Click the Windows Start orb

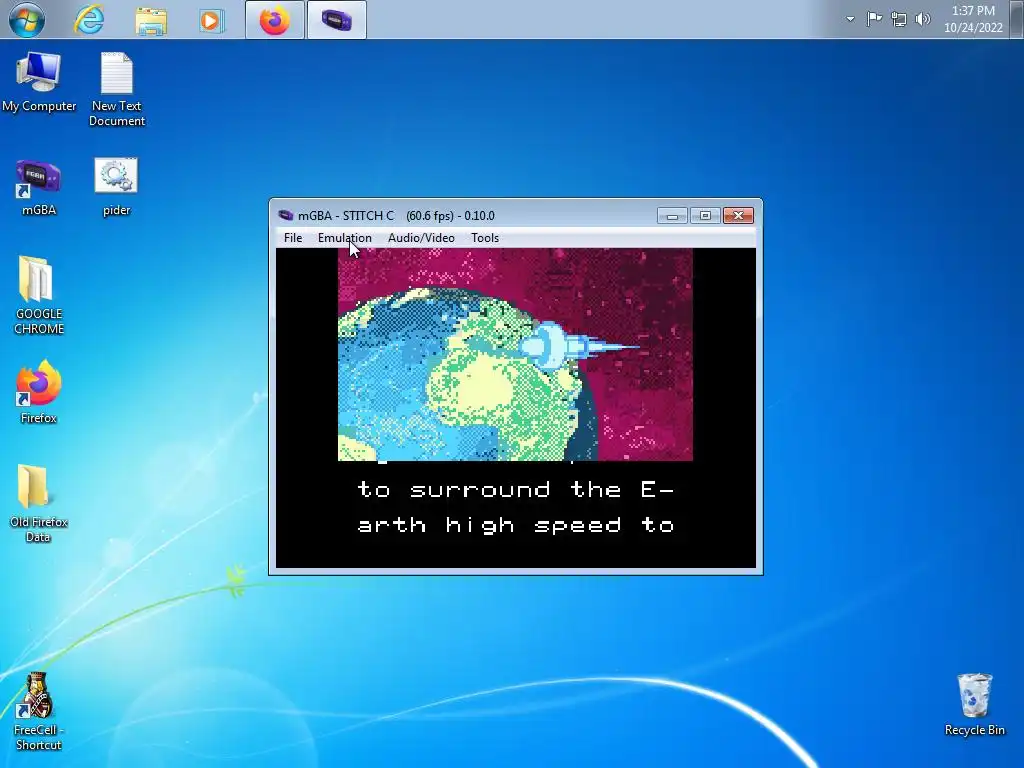(27, 20)
